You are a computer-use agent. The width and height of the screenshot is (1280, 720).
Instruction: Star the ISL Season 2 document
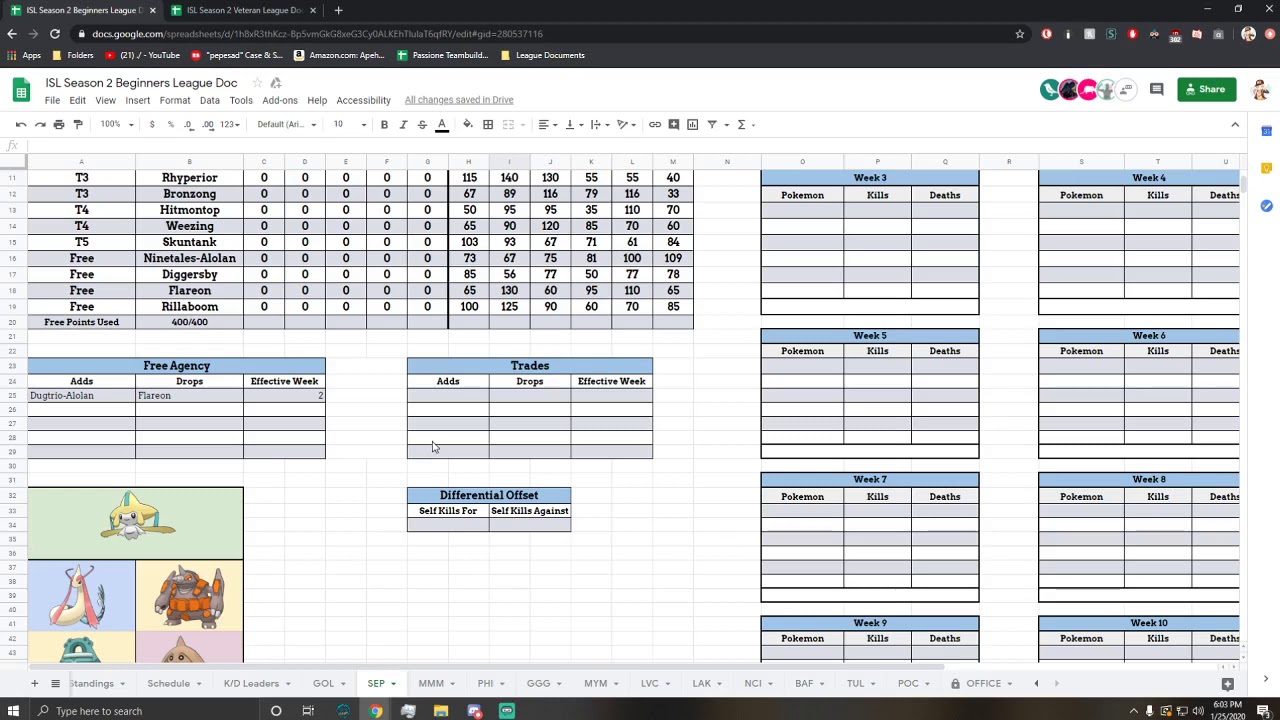tap(257, 83)
